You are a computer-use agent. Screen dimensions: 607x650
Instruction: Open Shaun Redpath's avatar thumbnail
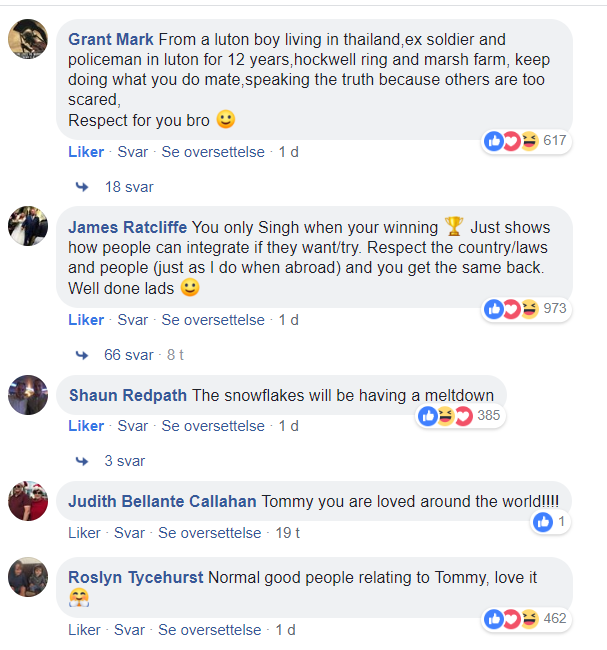[x=28, y=395]
